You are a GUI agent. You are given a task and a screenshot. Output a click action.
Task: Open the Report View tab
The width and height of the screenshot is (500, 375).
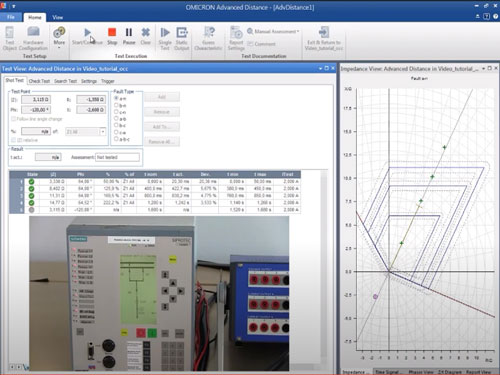tap(478, 372)
